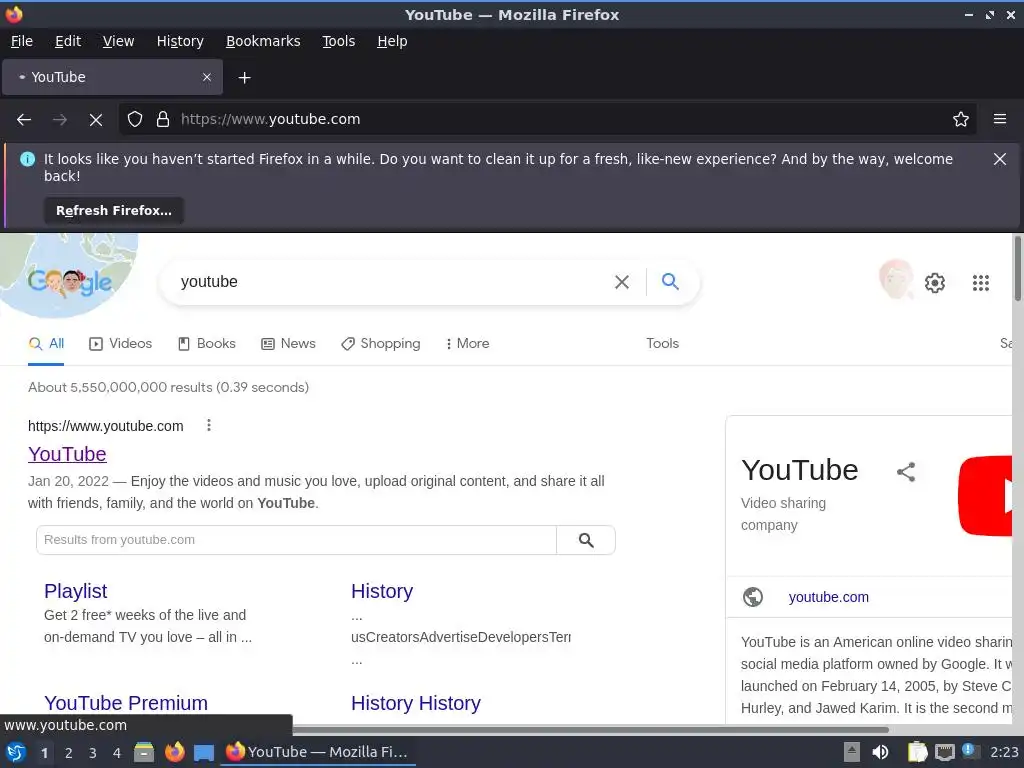This screenshot has height=768, width=1024.
Task: Switch to workspace 3
Action: pos(93,753)
